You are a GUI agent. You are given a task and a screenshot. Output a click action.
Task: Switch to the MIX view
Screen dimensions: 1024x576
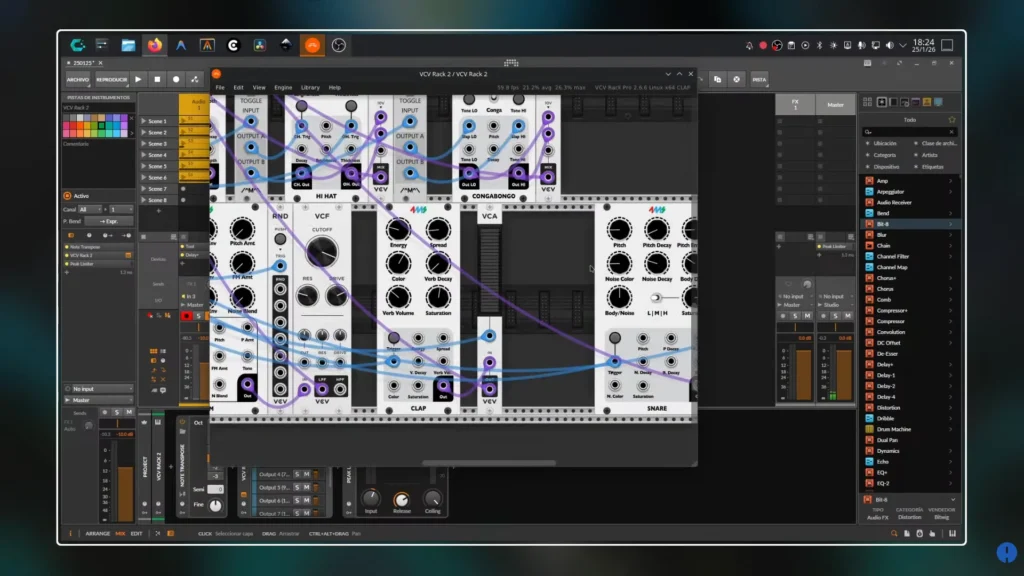click(120, 534)
